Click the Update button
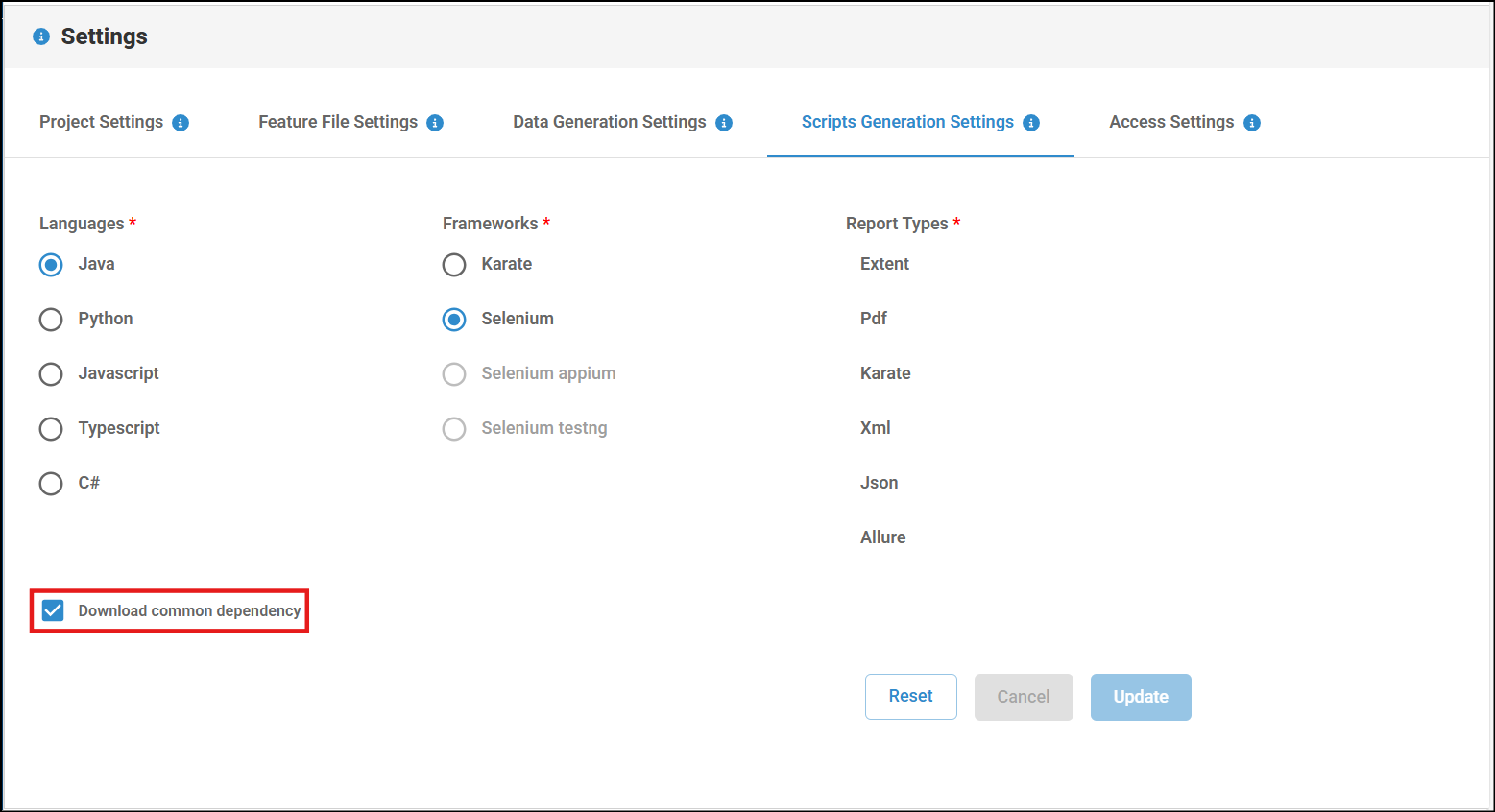This screenshot has width=1495, height=812. pos(1141,697)
